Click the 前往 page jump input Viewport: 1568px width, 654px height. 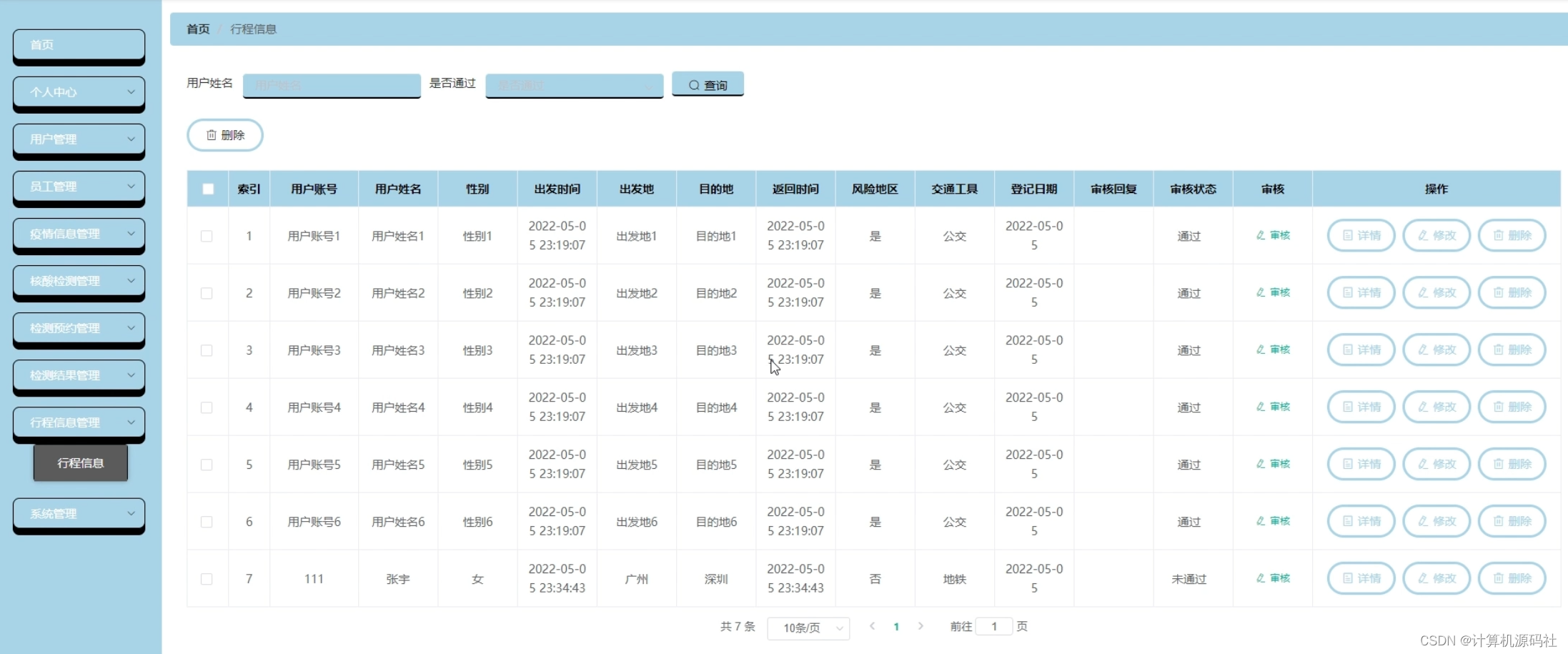(x=994, y=627)
